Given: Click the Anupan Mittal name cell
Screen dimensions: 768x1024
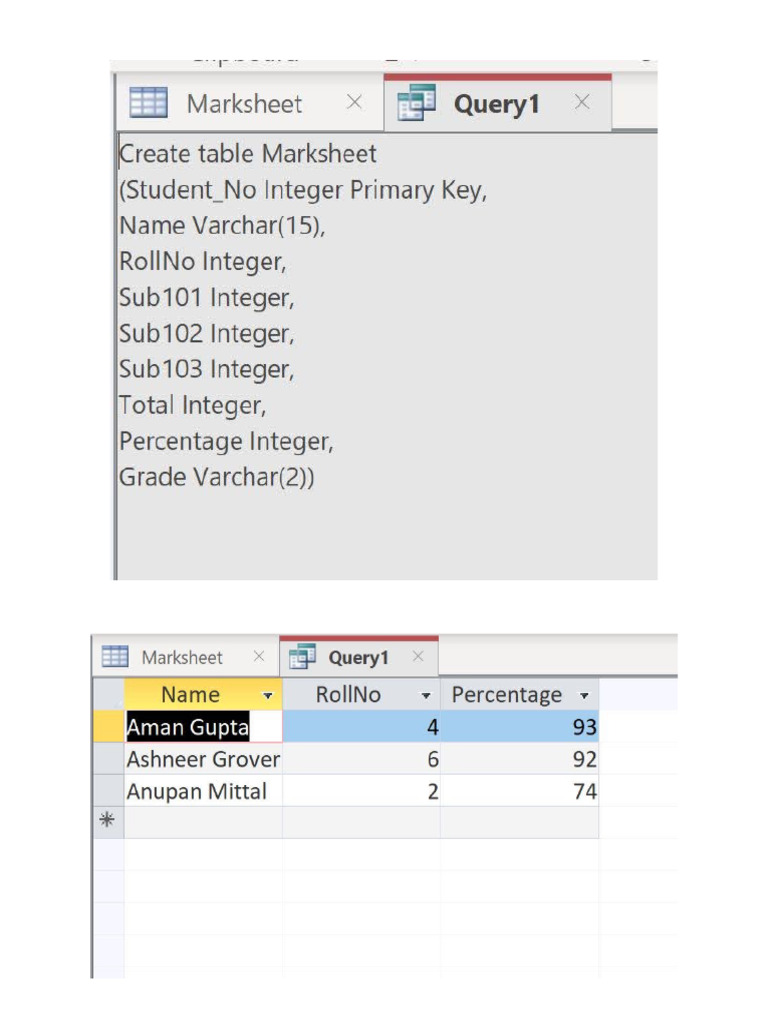Looking at the screenshot, I should [196, 791].
